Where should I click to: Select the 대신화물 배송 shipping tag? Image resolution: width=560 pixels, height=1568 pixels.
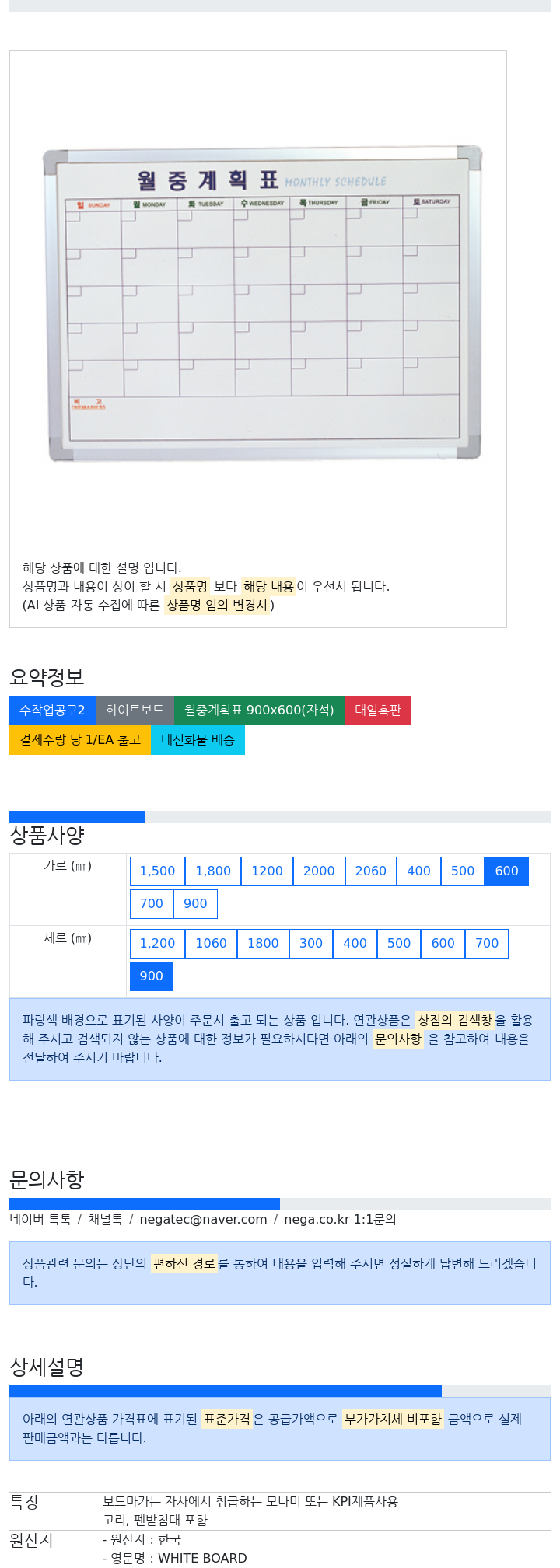tap(198, 739)
